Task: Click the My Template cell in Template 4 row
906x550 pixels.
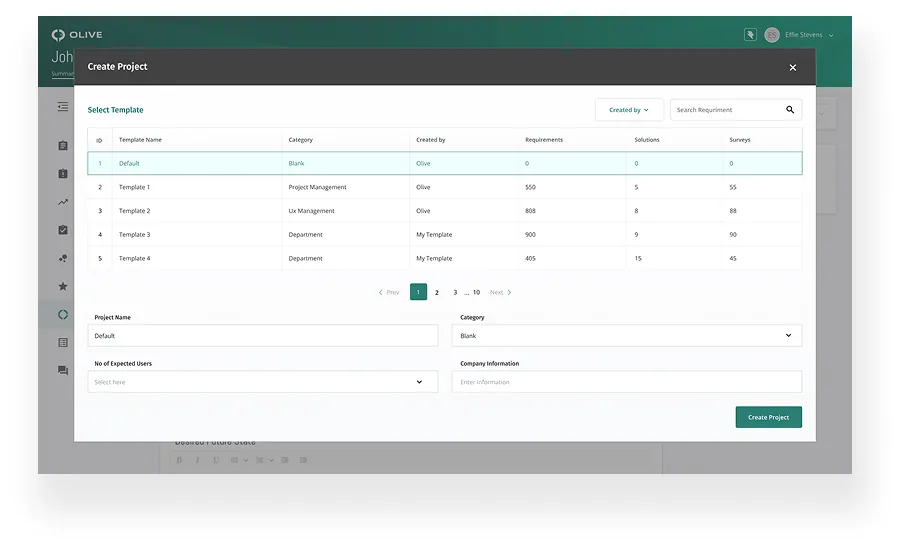Action: (x=434, y=258)
